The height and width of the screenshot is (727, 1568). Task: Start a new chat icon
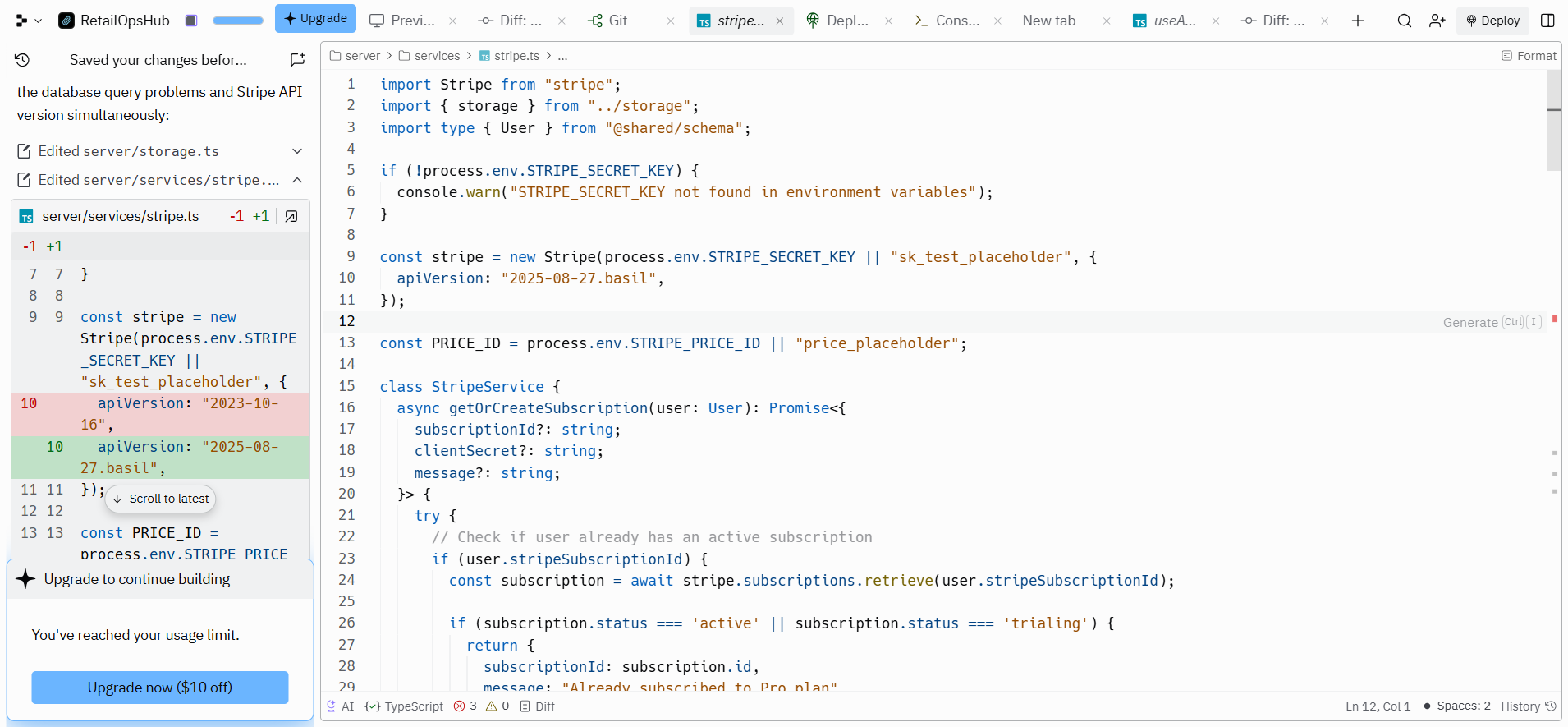point(297,59)
